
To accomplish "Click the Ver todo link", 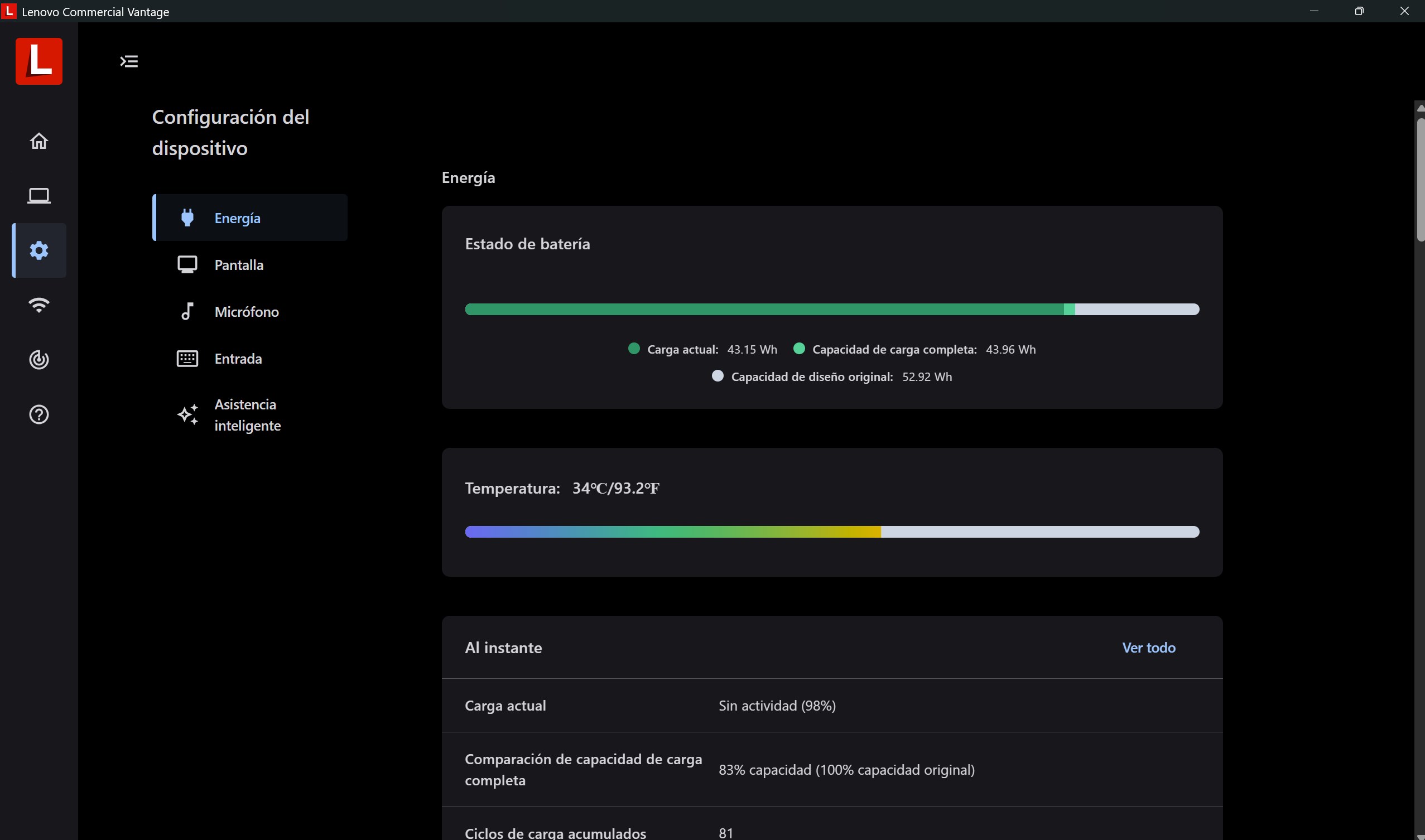I will 1149,648.
